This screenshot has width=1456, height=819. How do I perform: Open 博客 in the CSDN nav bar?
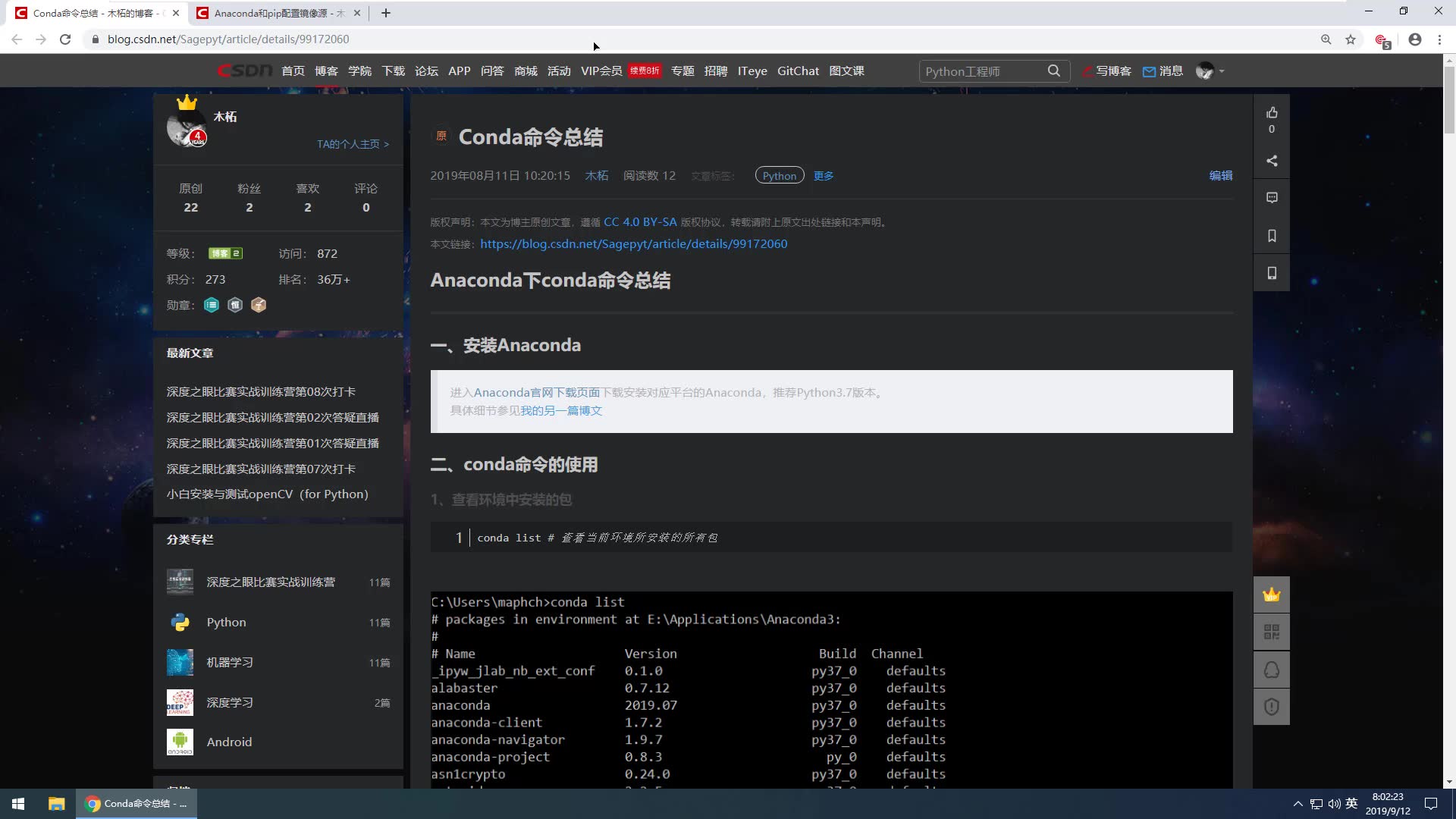(326, 71)
